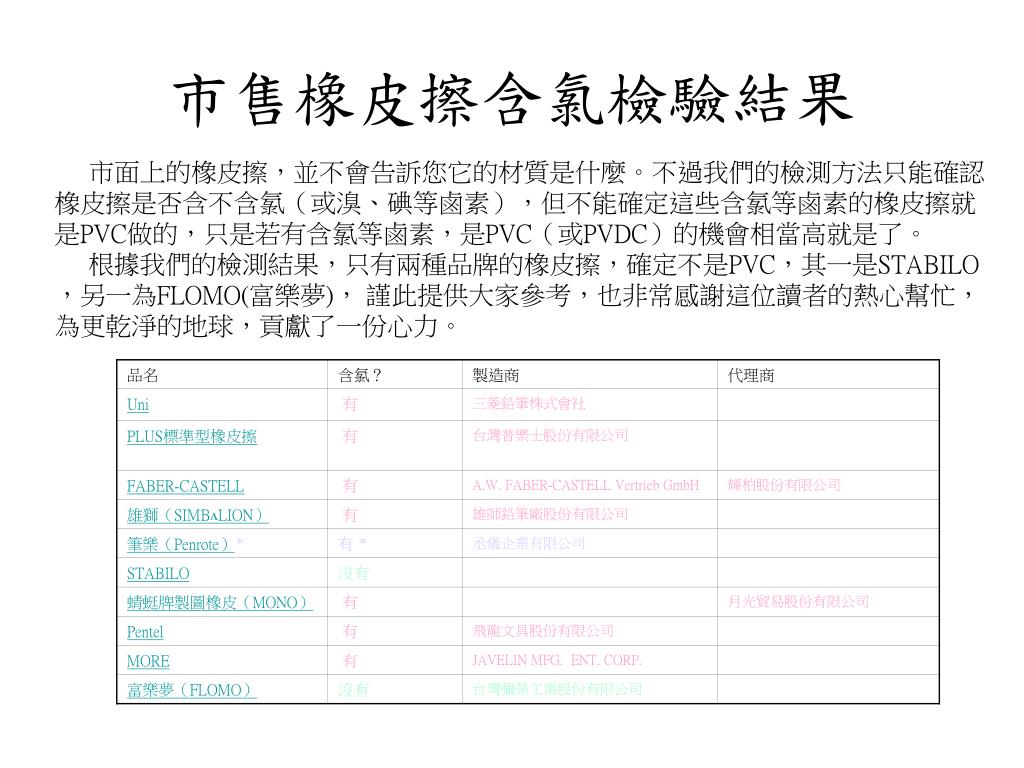
Task: Select distributor 月光貿易股份有限公司
Action: tap(798, 601)
